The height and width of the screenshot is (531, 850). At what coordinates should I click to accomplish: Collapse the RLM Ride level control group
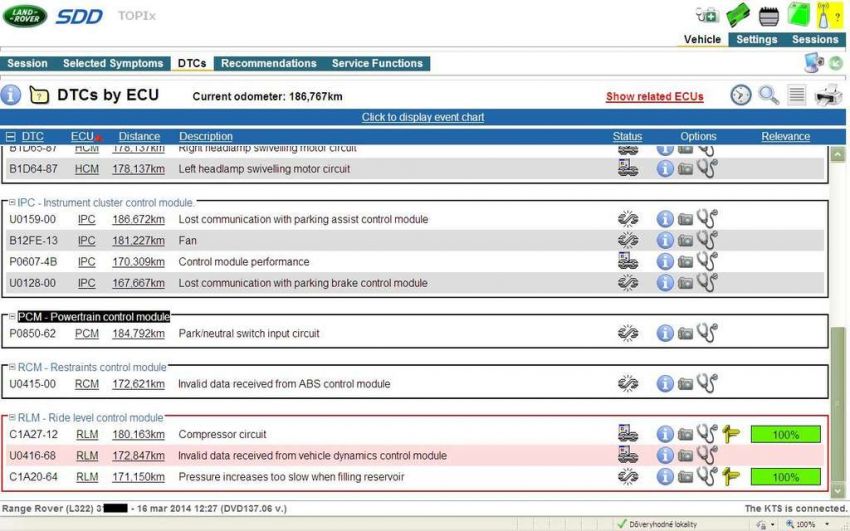point(12,418)
